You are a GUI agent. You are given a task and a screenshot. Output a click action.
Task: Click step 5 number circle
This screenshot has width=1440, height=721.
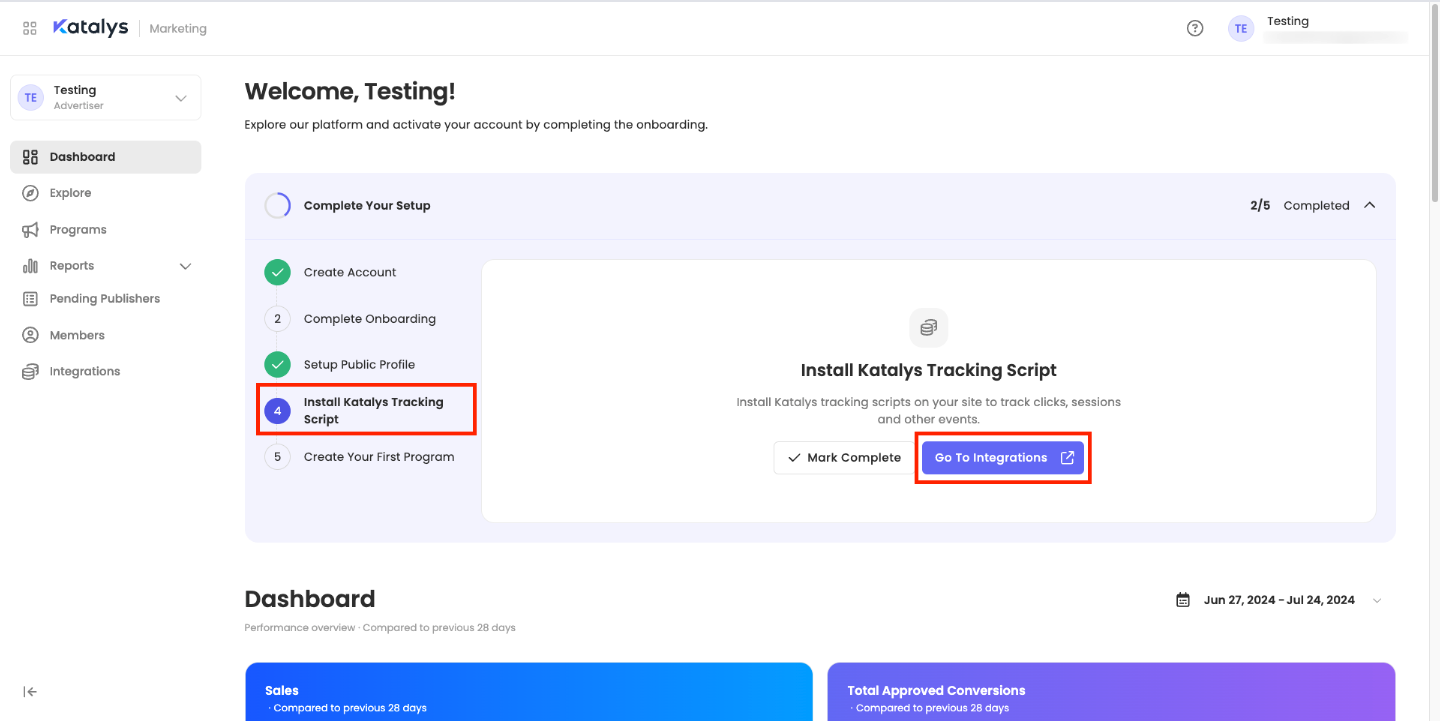[277, 457]
